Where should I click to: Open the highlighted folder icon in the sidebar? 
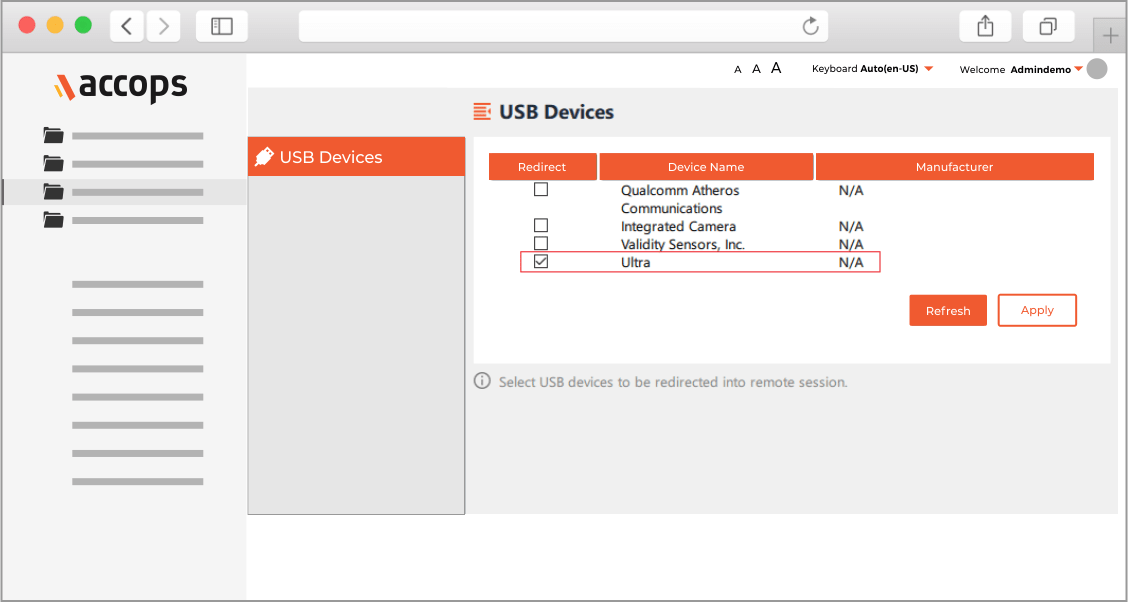[53, 193]
